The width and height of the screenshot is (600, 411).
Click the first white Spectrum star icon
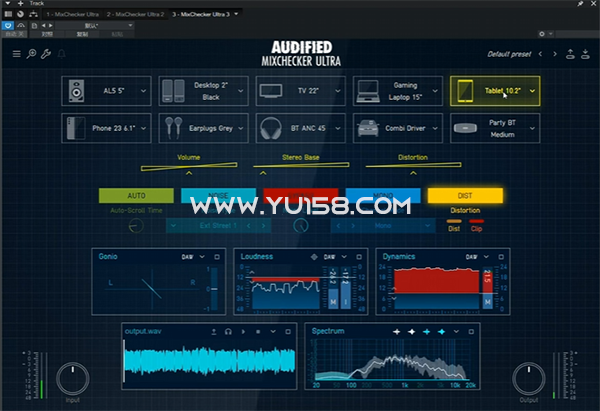click(396, 332)
